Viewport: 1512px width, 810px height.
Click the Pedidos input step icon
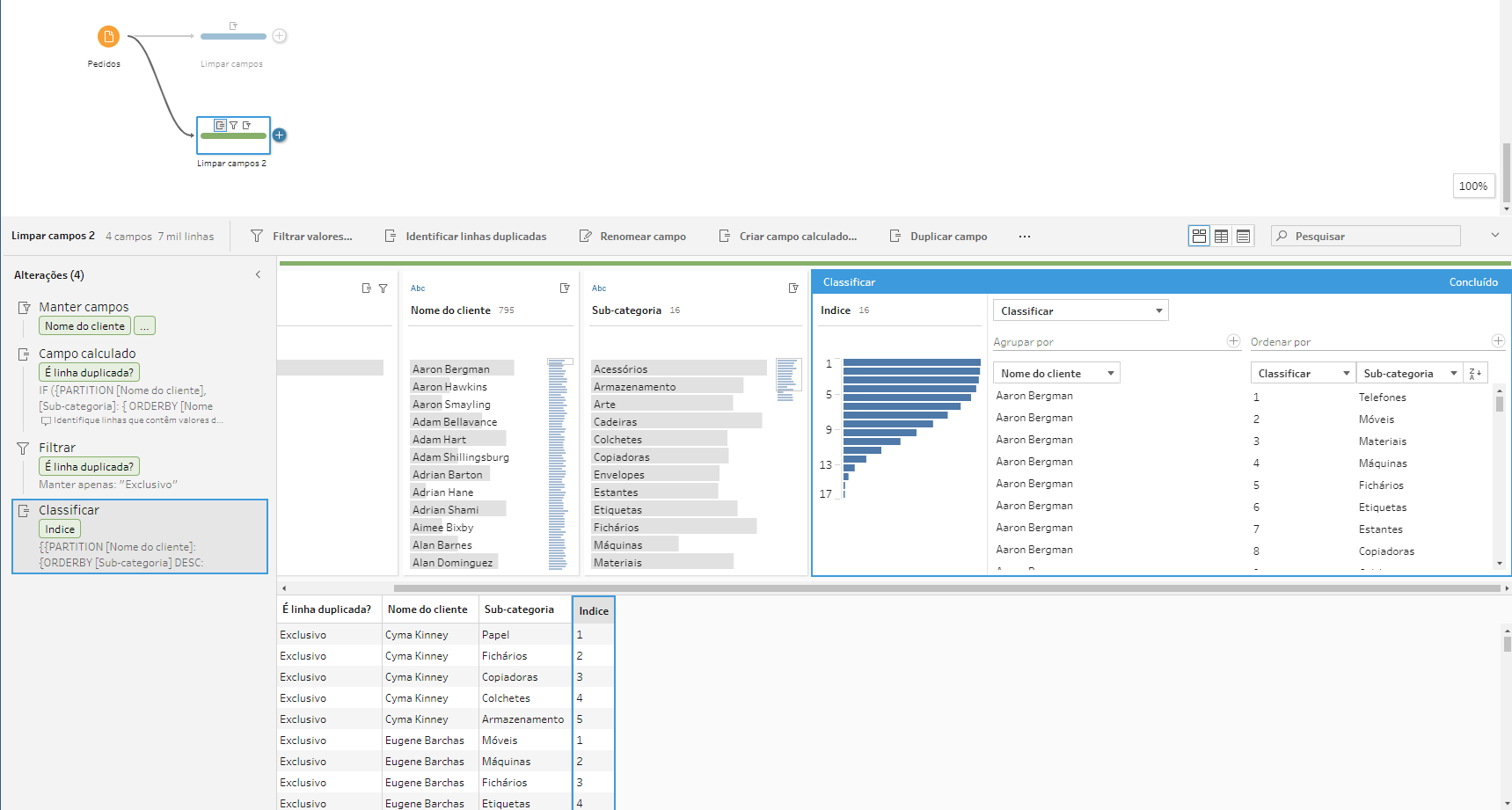pos(108,37)
